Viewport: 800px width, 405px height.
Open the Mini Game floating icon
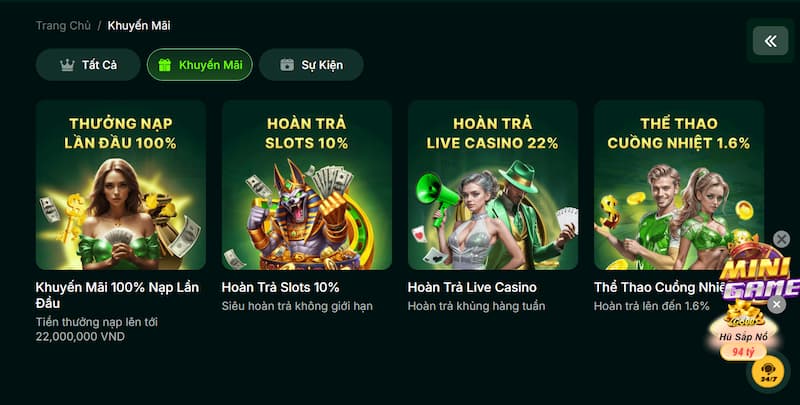759,273
